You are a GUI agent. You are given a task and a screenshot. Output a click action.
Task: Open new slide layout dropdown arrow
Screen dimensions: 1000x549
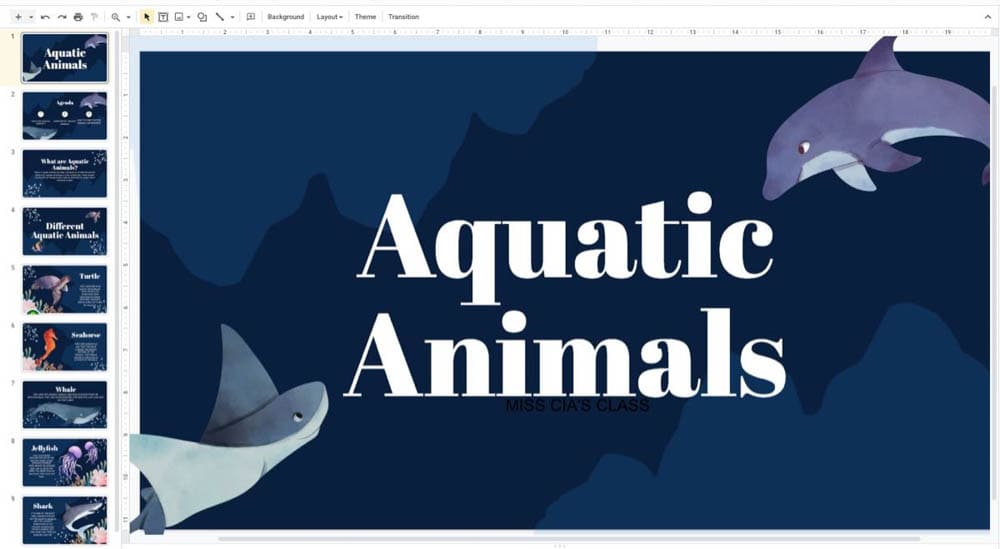(x=31, y=17)
